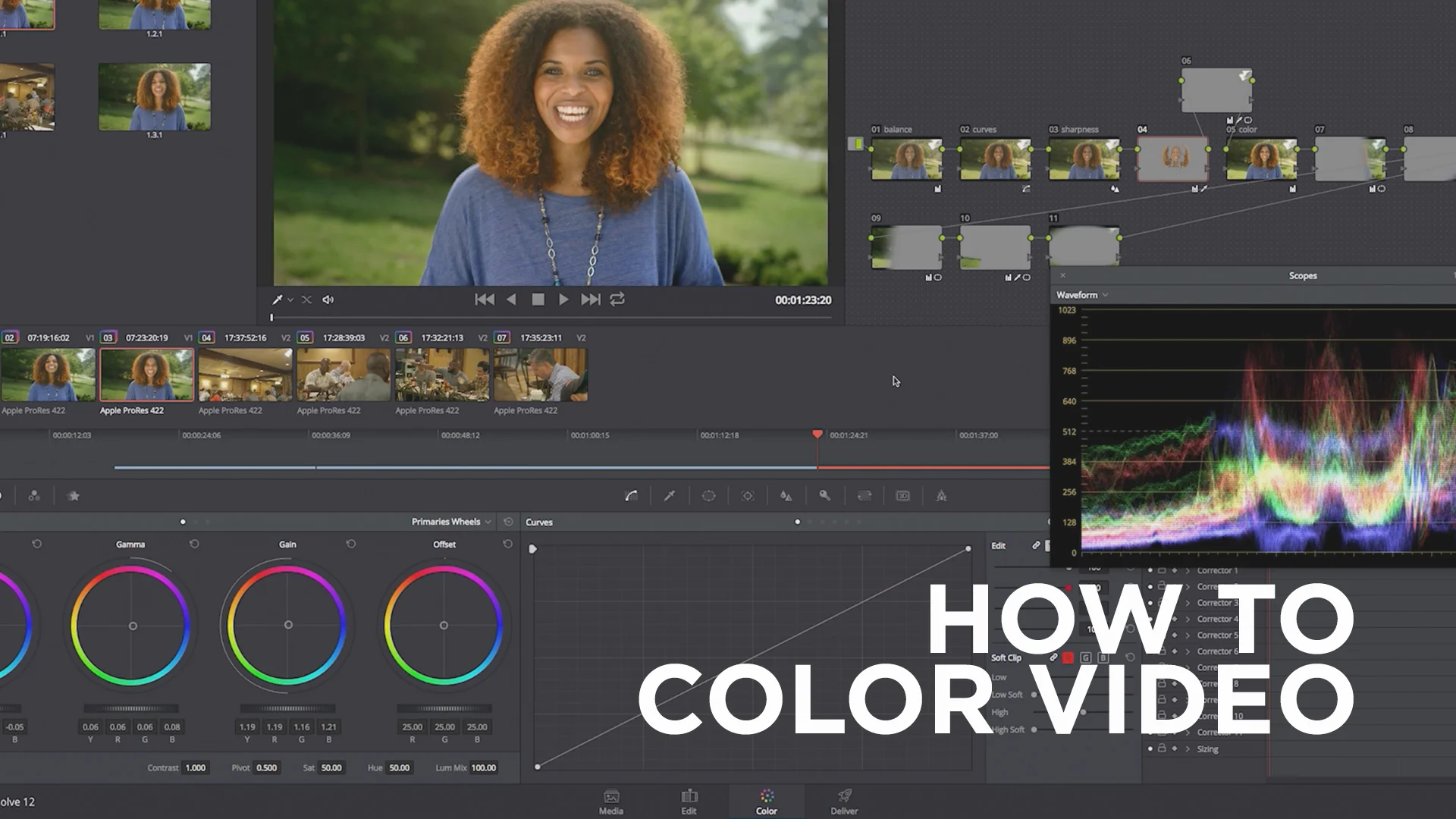Reset the Gain color wheel

click(x=350, y=544)
